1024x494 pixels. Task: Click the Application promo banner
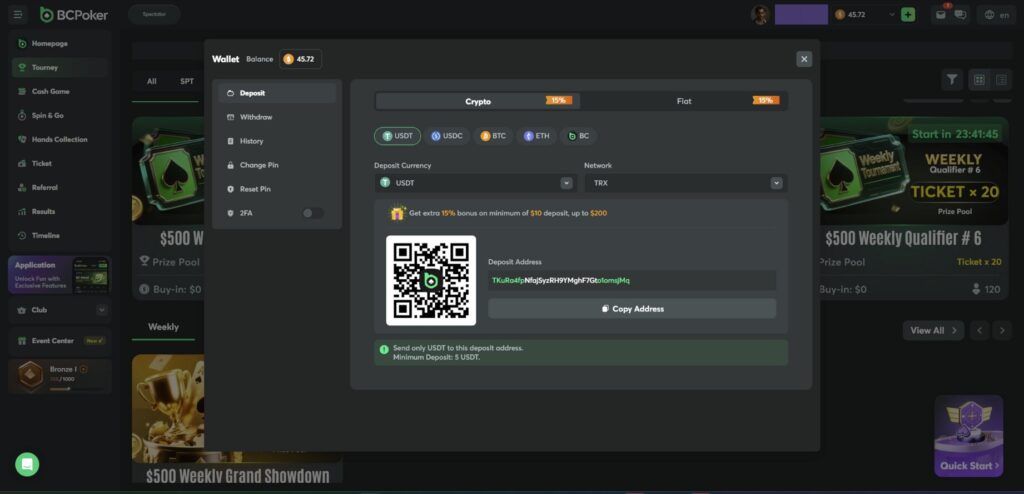point(59,274)
